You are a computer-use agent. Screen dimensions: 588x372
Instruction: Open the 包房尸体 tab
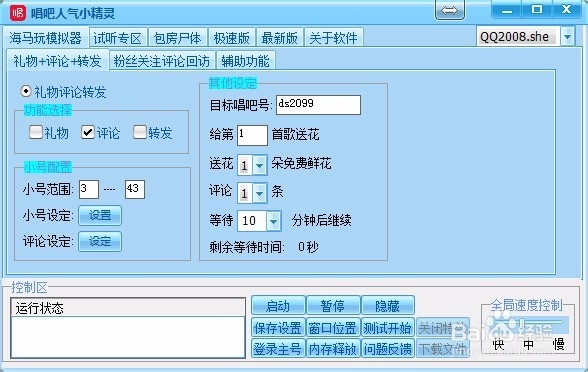point(177,38)
